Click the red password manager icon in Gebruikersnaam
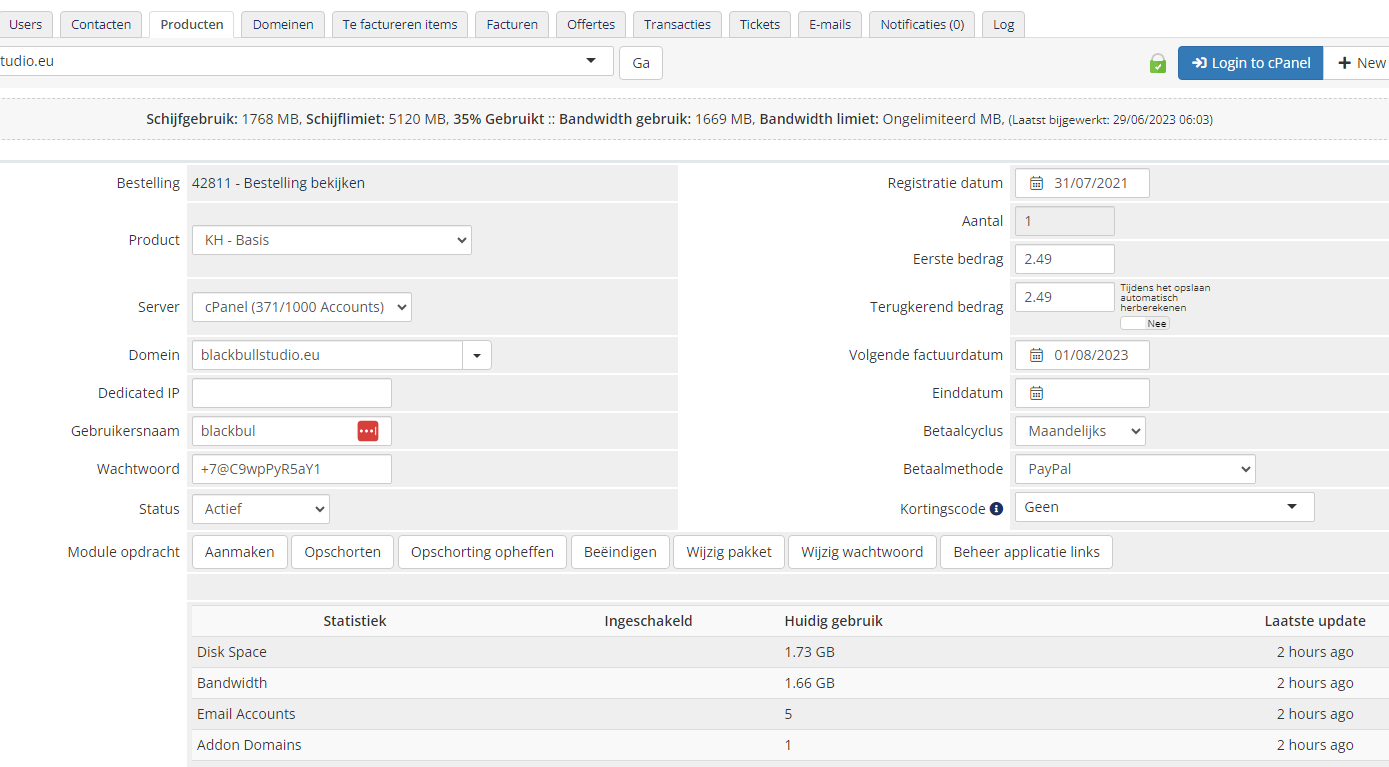The width and height of the screenshot is (1389, 767). (x=368, y=431)
